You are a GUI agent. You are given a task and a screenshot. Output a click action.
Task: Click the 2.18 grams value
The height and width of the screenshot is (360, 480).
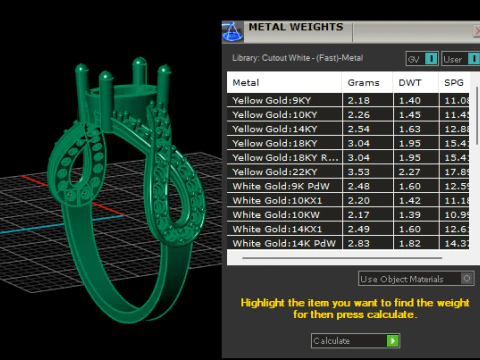pyautogui.click(x=359, y=100)
